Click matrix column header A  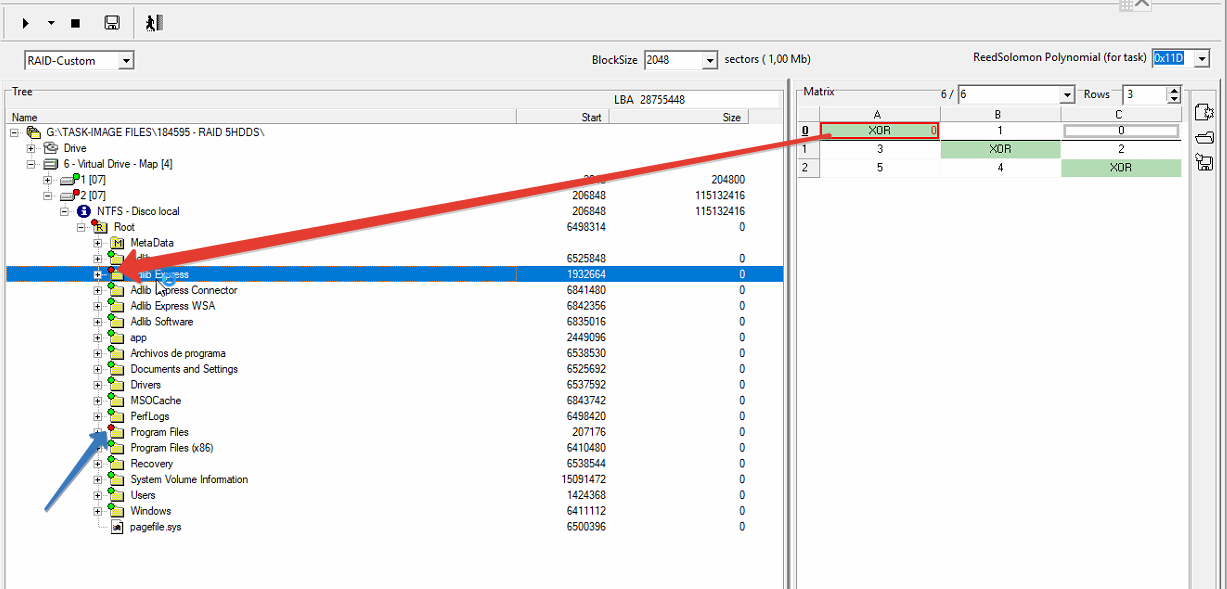tap(880, 114)
